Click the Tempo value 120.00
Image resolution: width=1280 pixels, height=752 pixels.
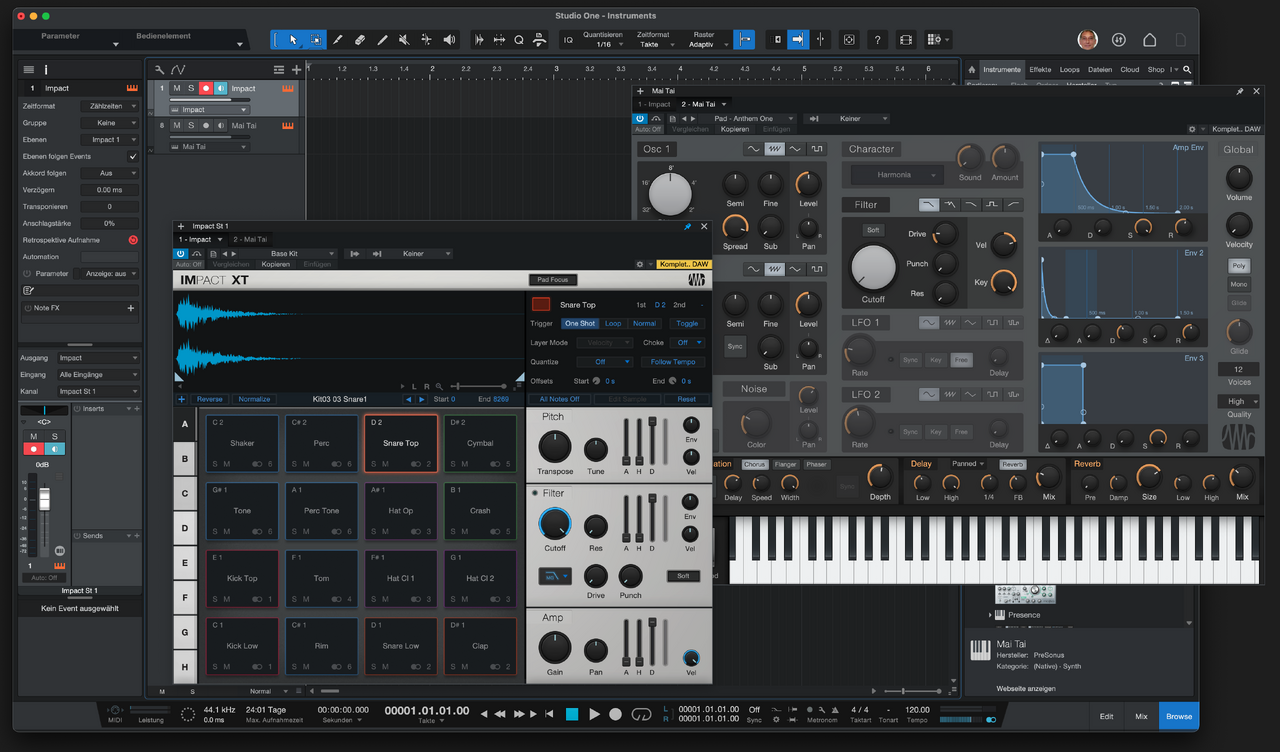(917, 710)
